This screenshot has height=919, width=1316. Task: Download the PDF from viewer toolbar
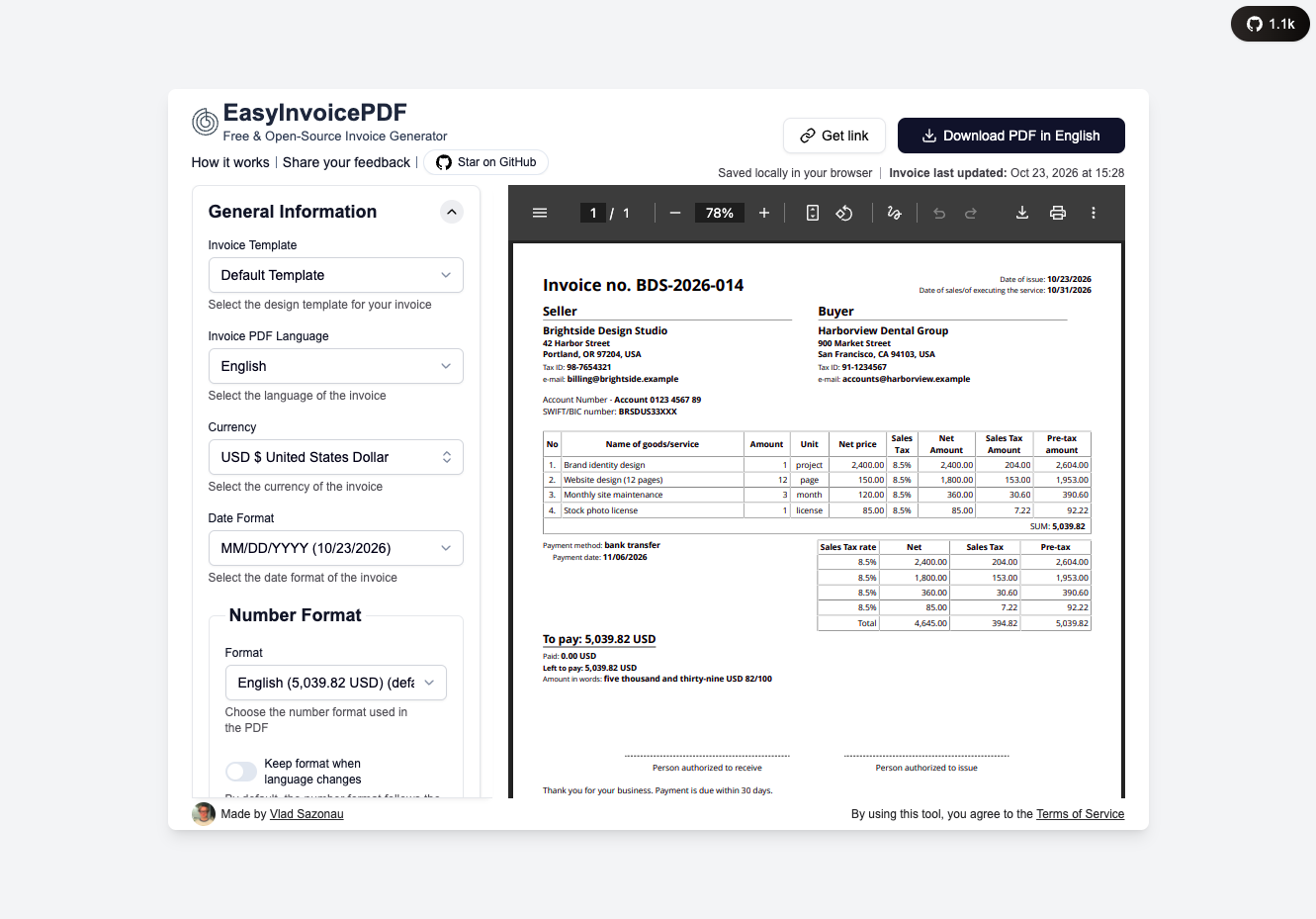1022,213
